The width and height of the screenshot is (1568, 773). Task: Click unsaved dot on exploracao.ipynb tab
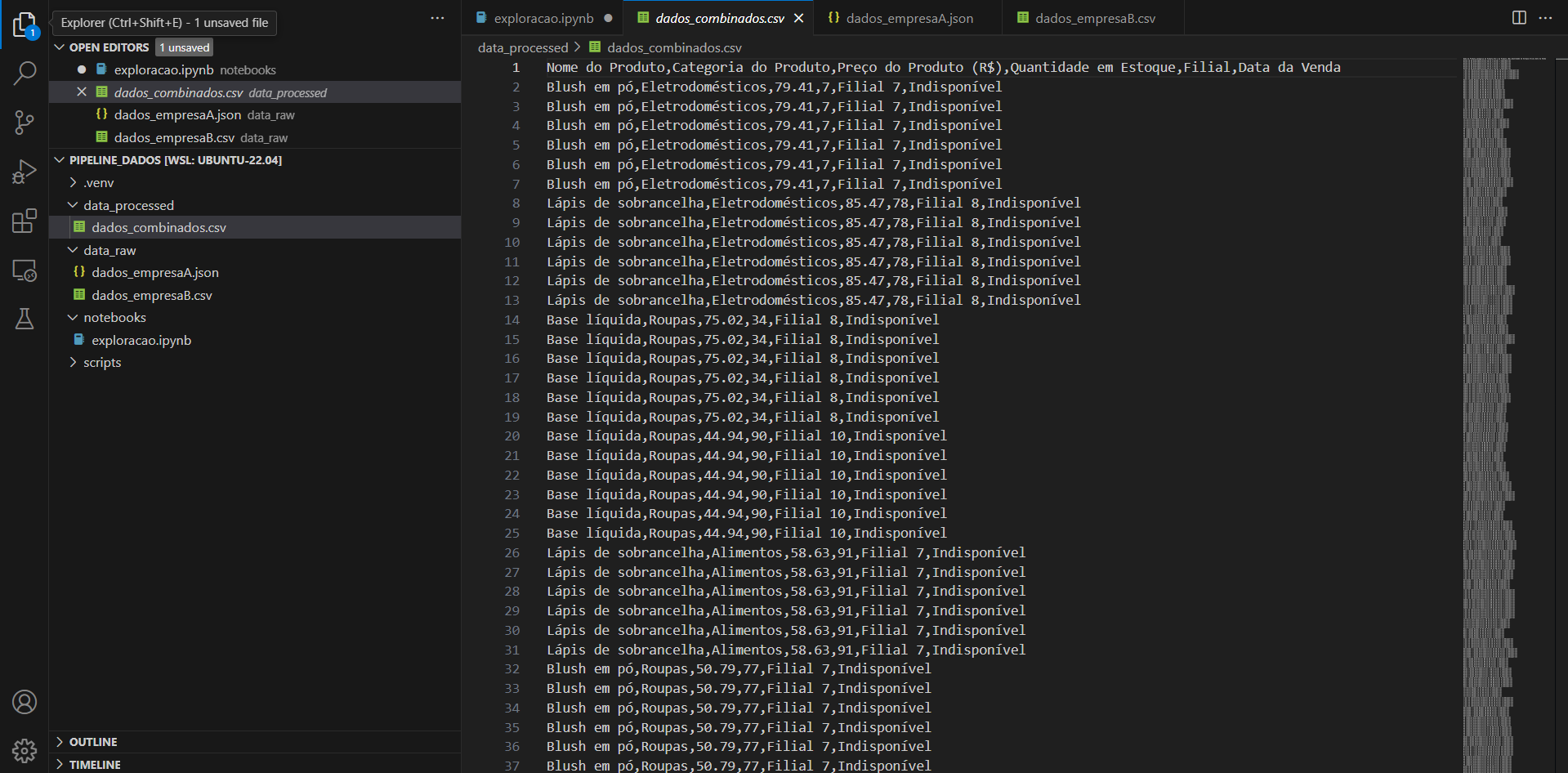point(608,18)
